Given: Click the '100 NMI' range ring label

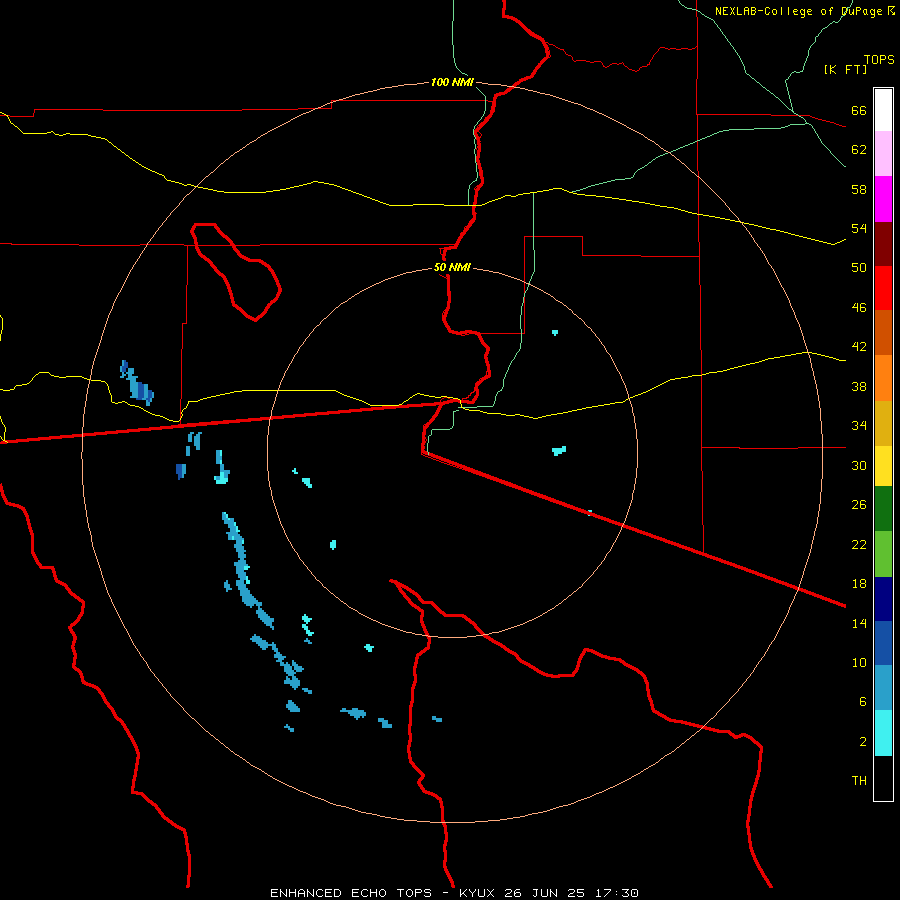Looking at the screenshot, I should pyautogui.click(x=452, y=82).
